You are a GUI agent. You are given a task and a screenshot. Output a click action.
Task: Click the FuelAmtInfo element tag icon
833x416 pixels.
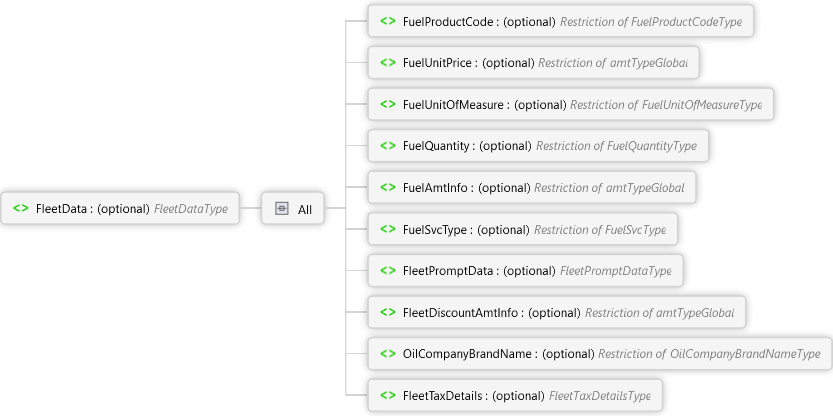(387, 188)
